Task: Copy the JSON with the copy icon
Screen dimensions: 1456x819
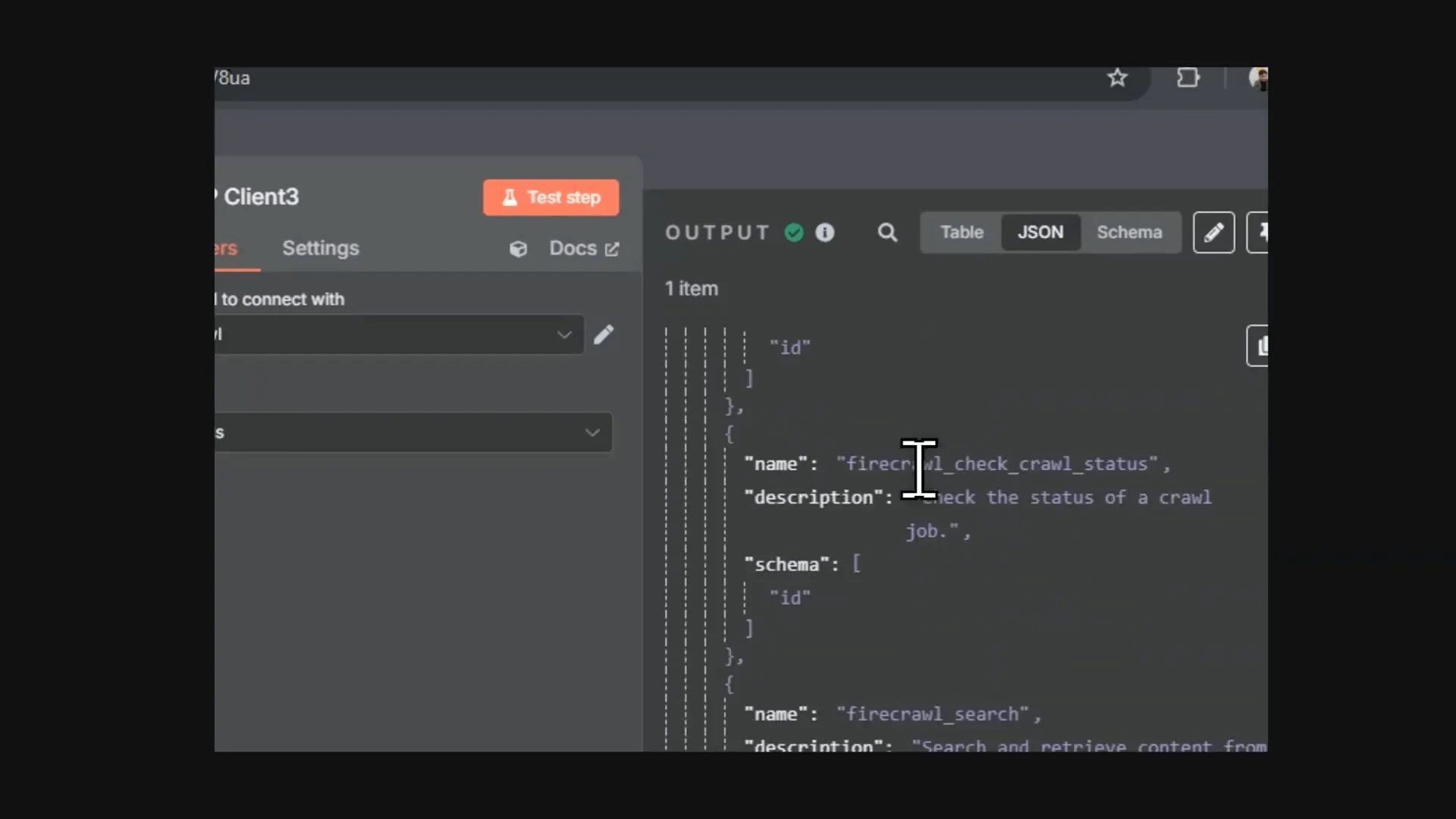Action: tap(1259, 346)
